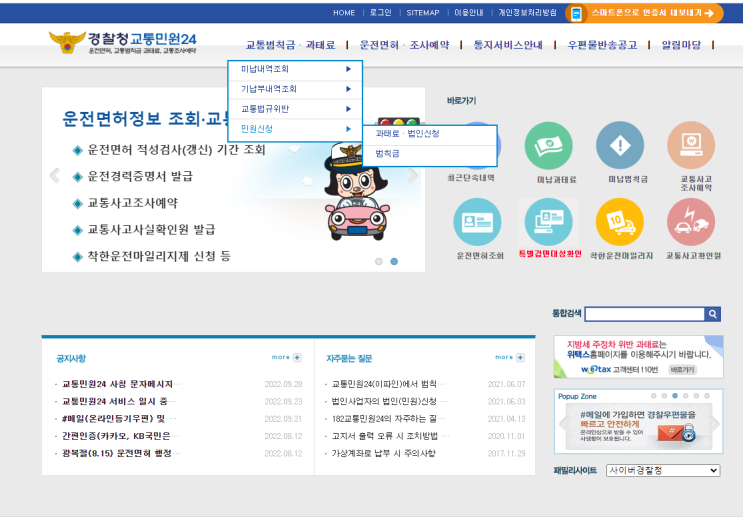Image resolution: width=743 pixels, height=521 pixels.
Task: Select second banner pagination dot
Action: coord(394,261)
